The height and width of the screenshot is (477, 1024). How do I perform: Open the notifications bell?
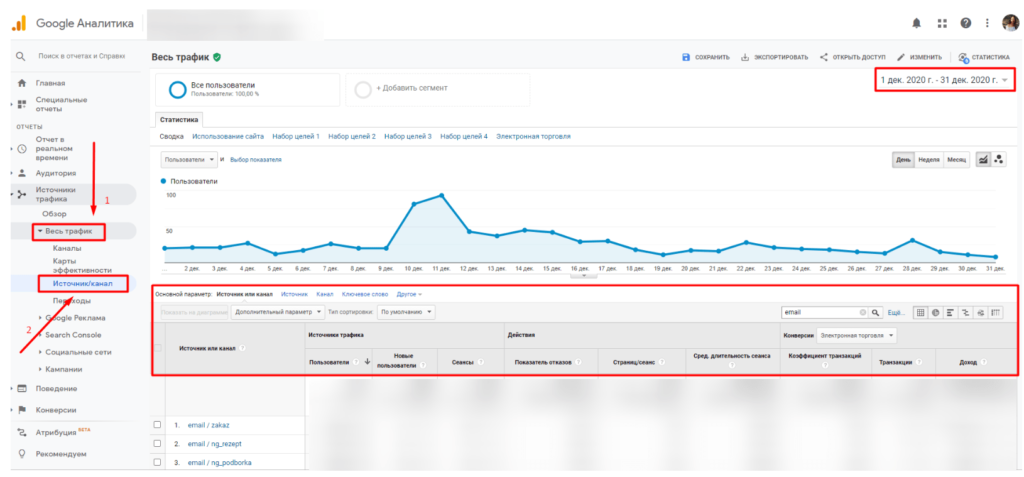pyautogui.click(x=917, y=24)
